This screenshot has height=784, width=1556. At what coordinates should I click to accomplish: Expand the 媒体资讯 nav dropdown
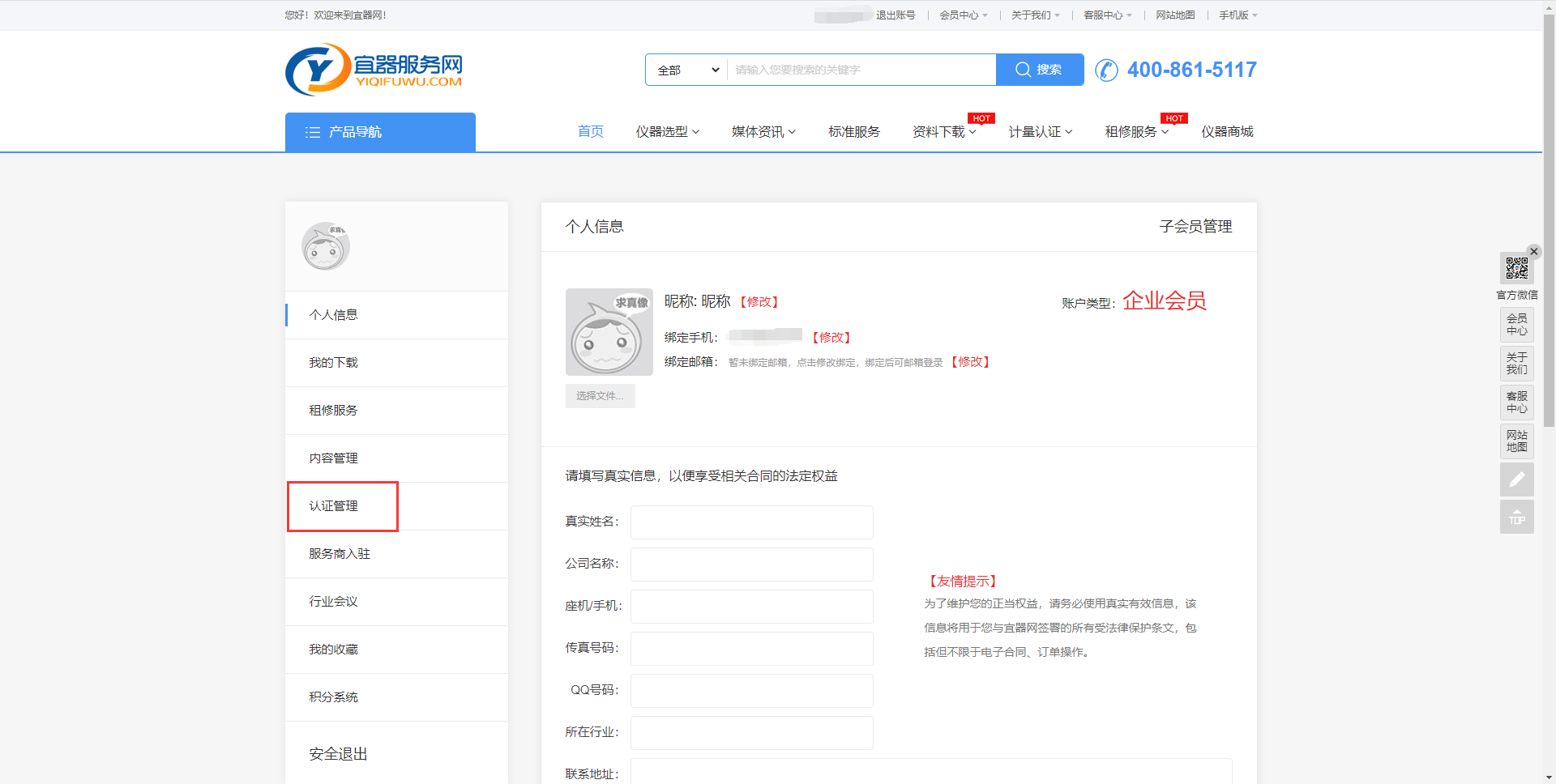point(763,132)
